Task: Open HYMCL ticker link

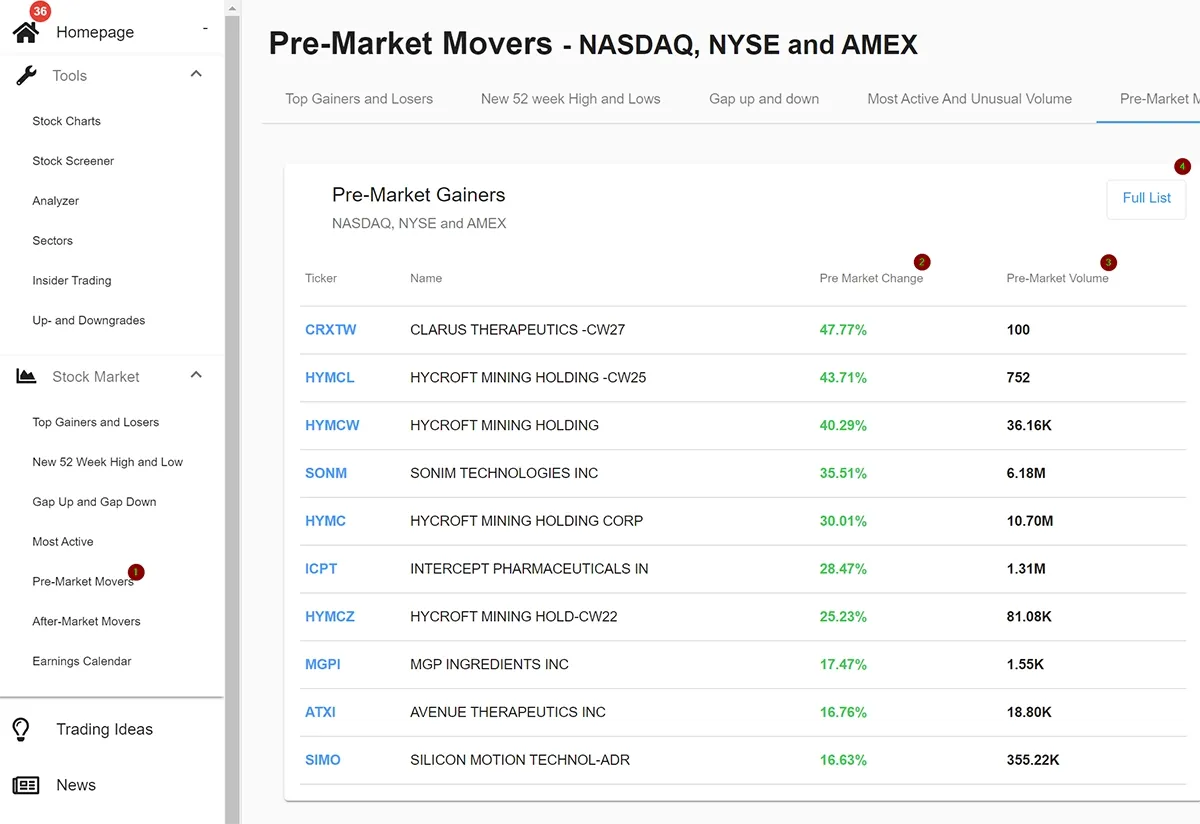Action: [329, 378]
